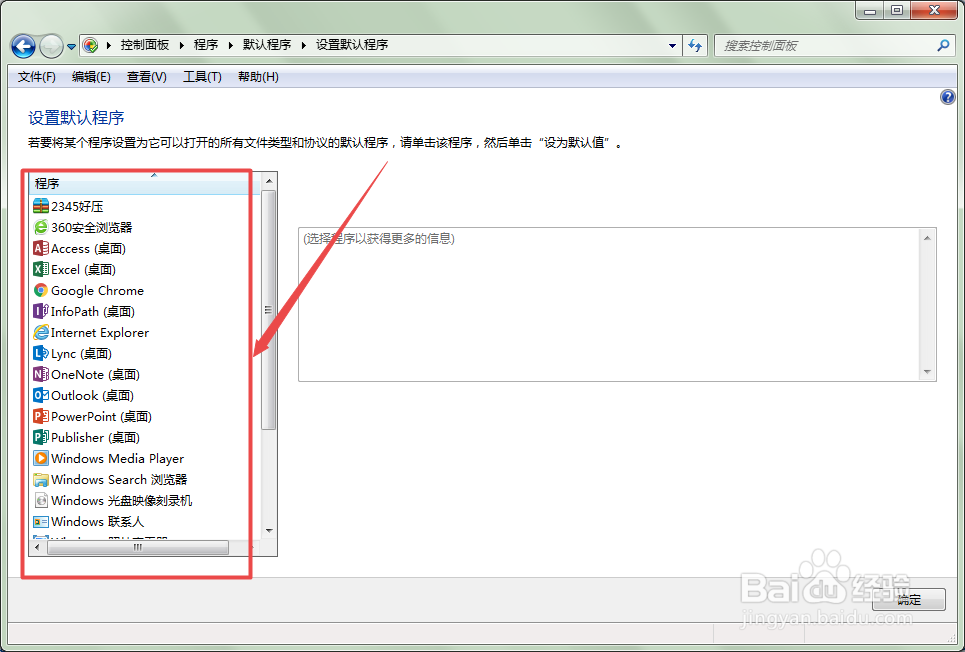The image size is (965, 652).
Task: Open the 工具(T) menu
Action: tap(202, 76)
